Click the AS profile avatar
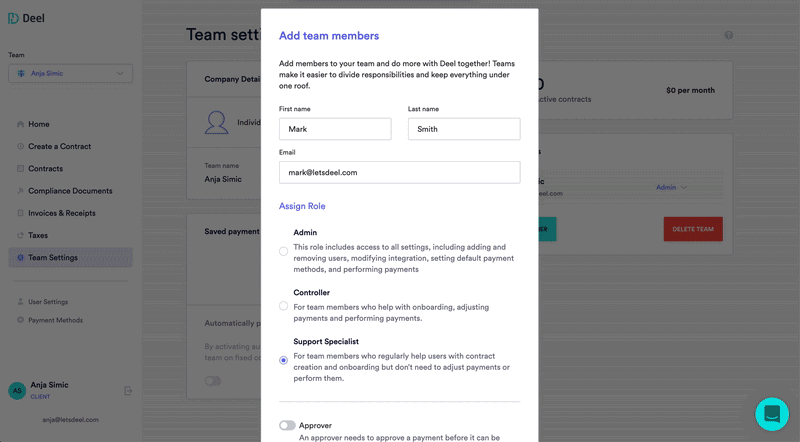800x442 pixels. [x=17, y=391]
